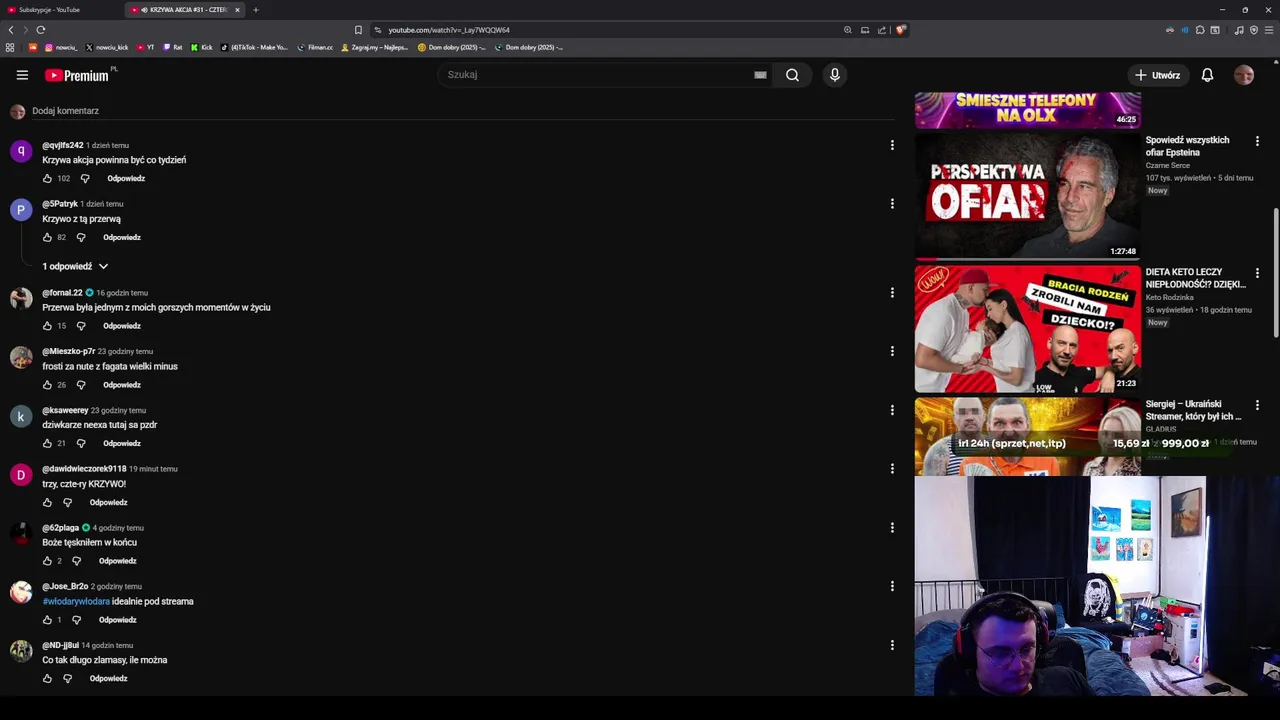1280x720 pixels.
Task: Click the Utwórz create button
Action: tap(1157, 75)
